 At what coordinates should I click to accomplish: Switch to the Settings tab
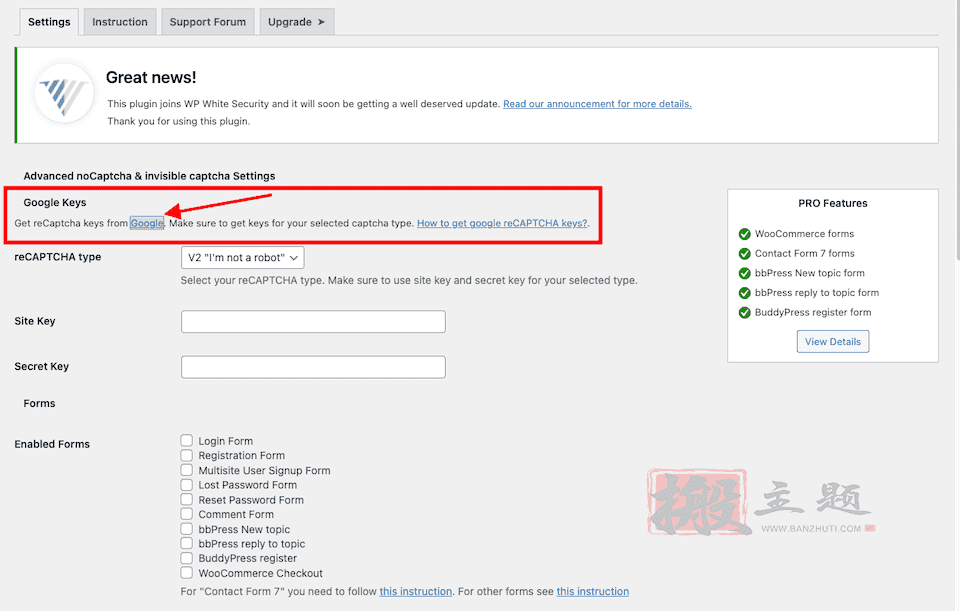pos(49,22)
